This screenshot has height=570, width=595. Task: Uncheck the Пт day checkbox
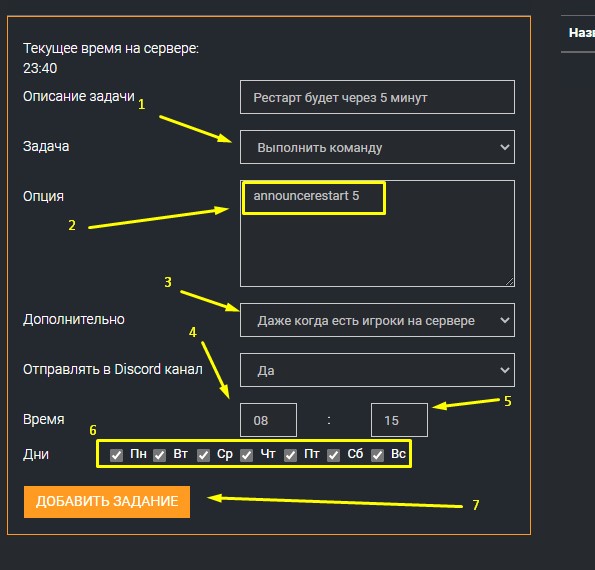(290, 455)
